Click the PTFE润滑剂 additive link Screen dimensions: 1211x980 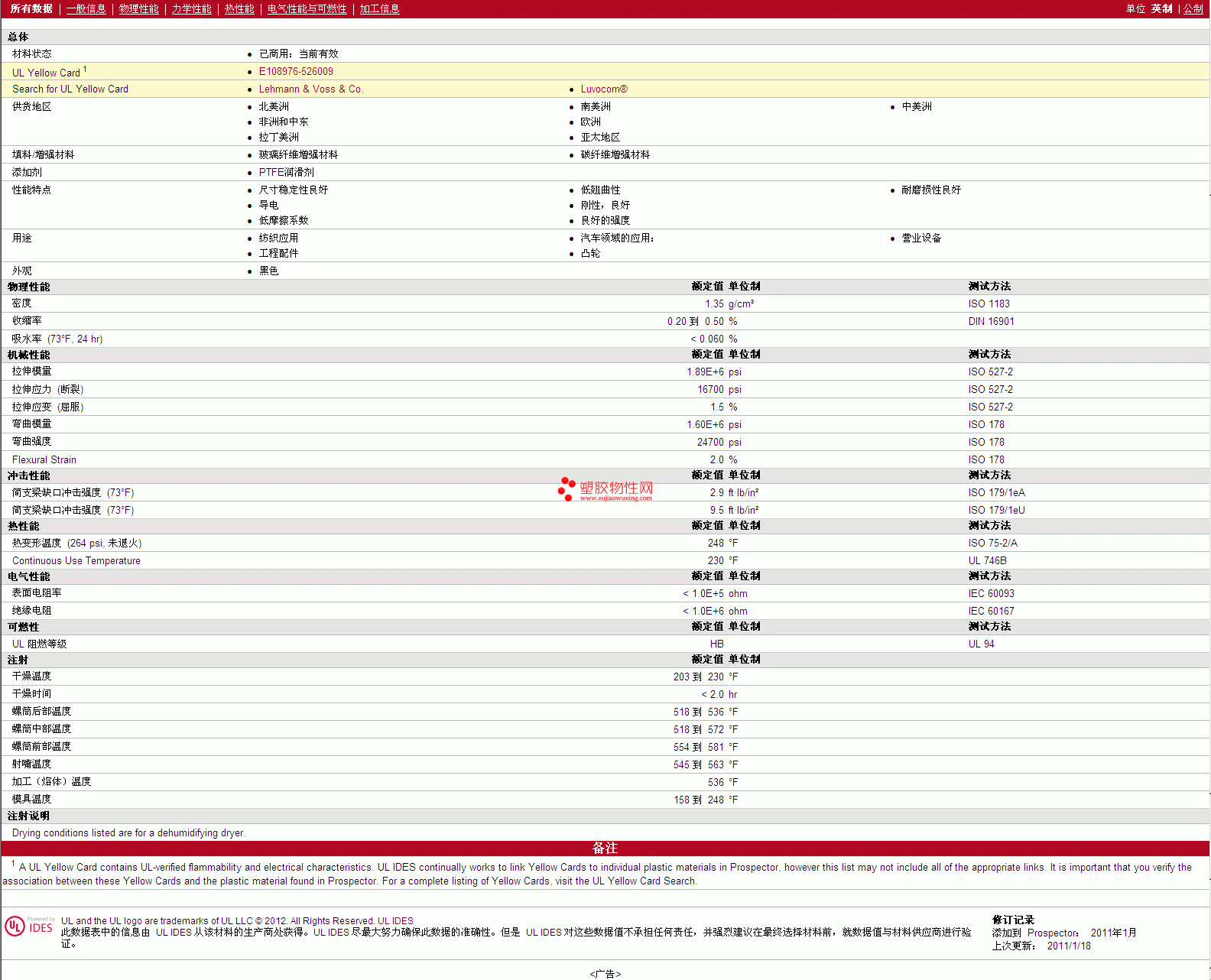point(286,172)
